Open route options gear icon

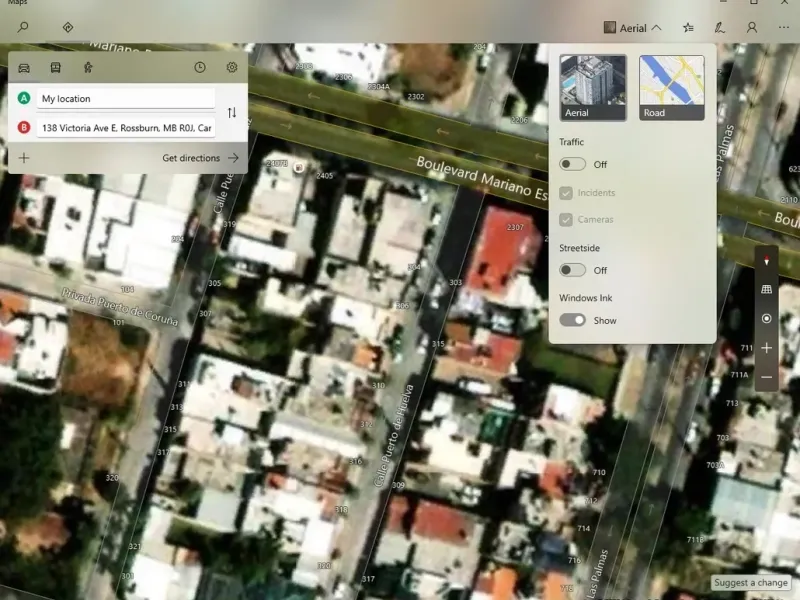click(x=232, y=67)
